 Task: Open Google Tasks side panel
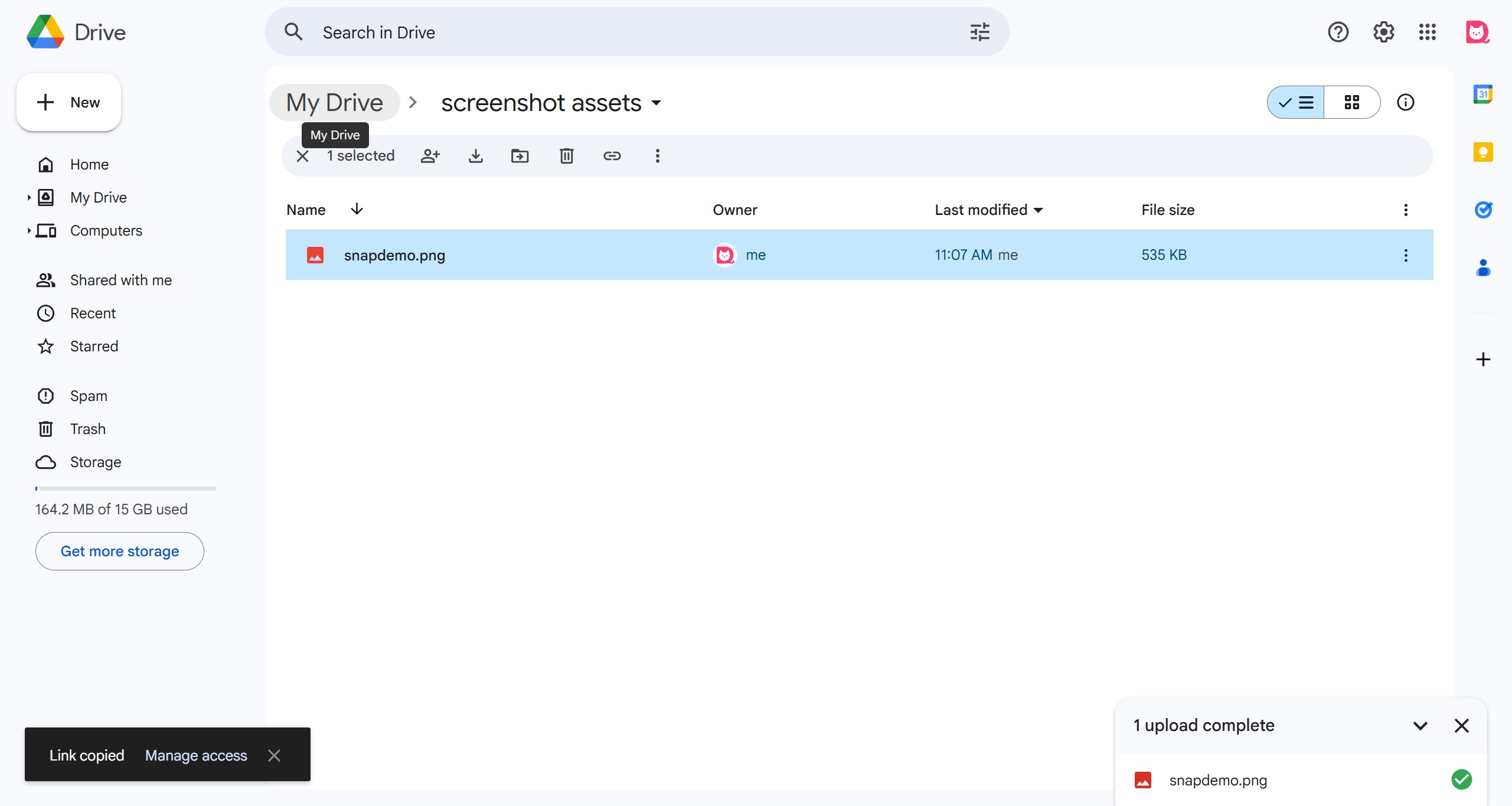click(1483, 209)
